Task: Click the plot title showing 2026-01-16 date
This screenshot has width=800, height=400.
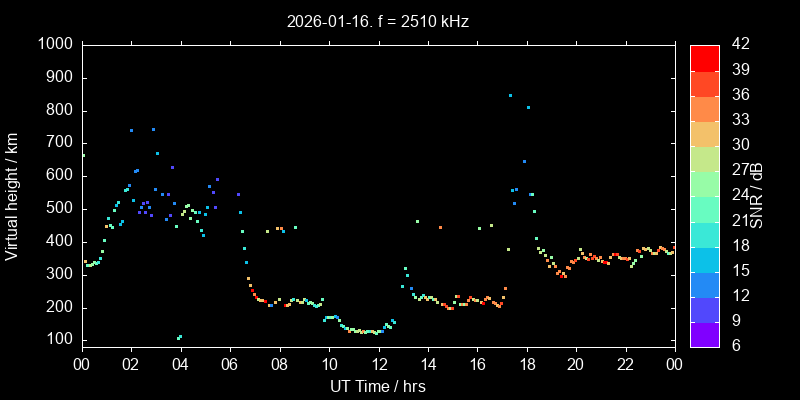Action: [377, 20]
